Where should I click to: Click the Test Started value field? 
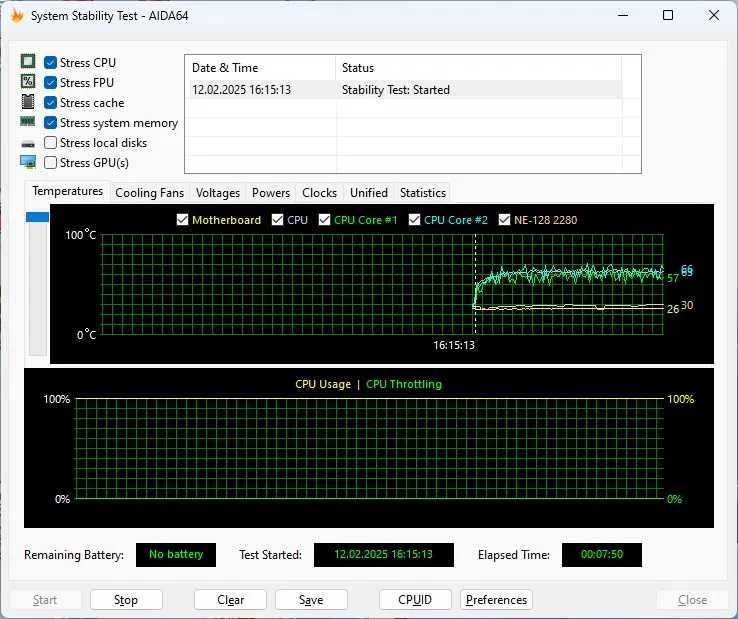(384, 555)
